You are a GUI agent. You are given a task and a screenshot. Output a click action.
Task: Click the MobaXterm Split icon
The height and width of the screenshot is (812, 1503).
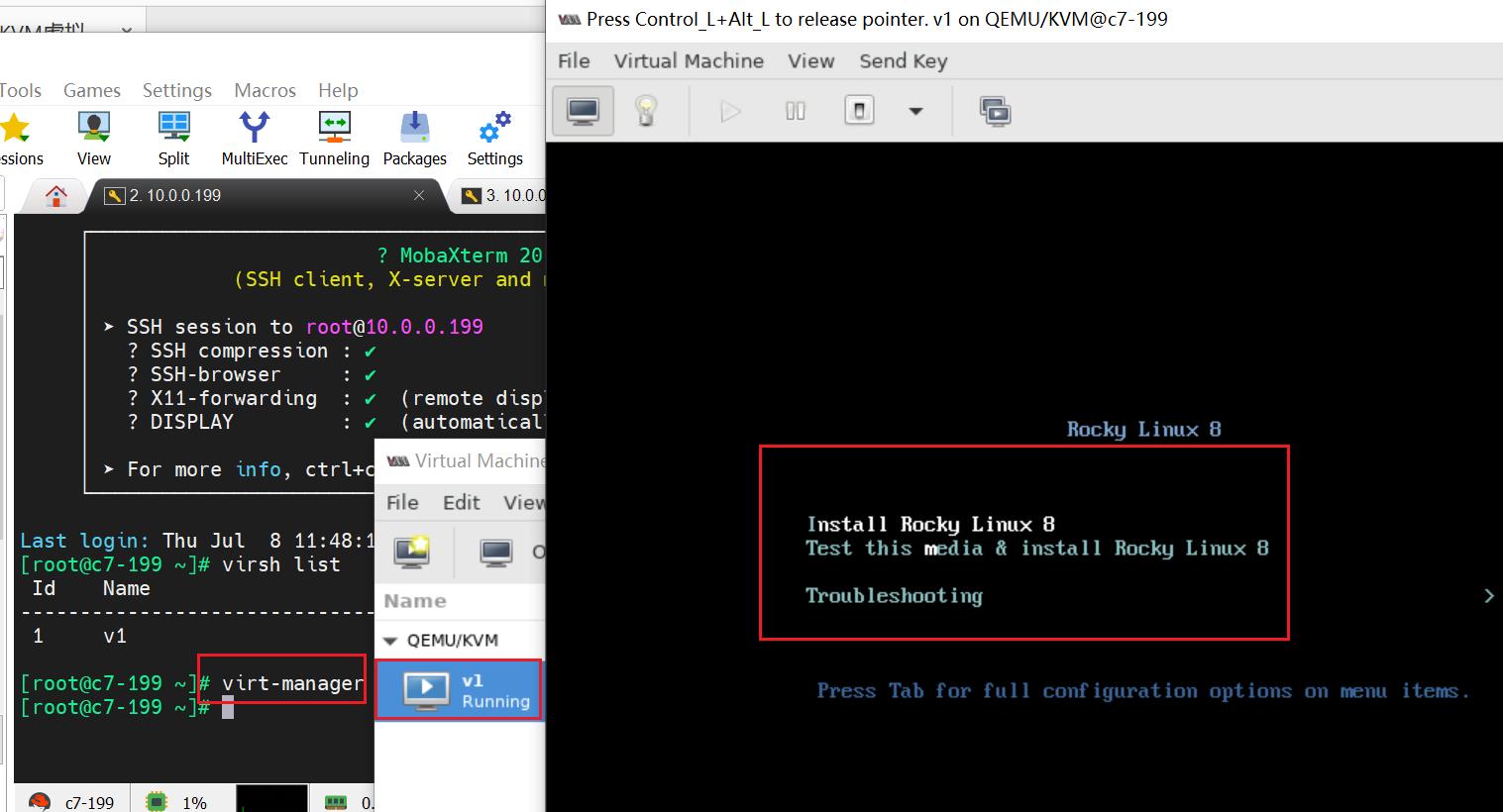click(173, 138)
